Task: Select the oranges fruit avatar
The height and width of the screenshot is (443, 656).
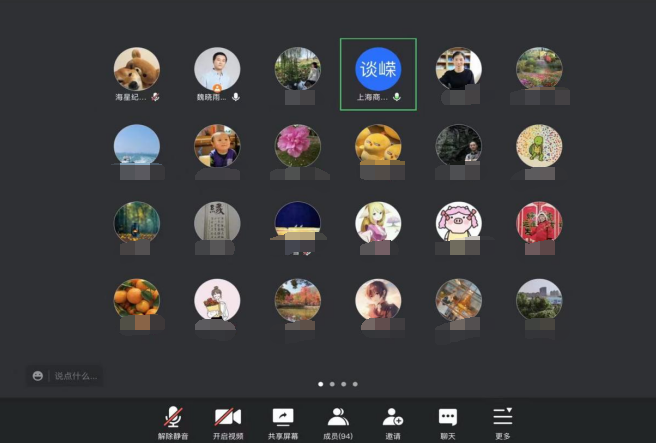Action: tap(137, 298)
